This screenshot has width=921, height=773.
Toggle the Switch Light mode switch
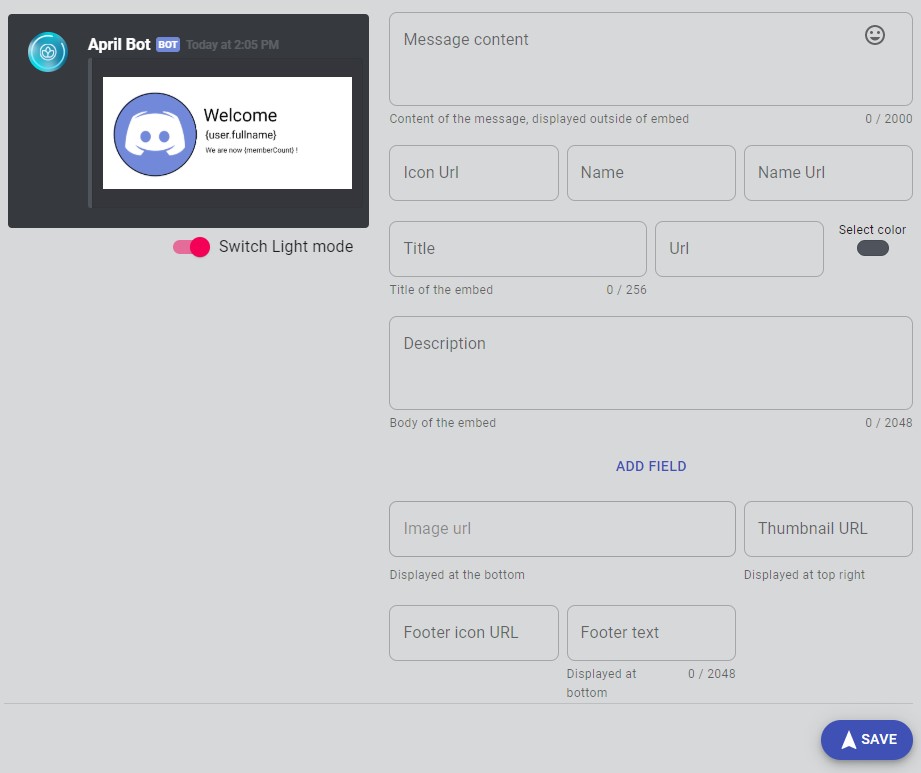pos(191,247)
